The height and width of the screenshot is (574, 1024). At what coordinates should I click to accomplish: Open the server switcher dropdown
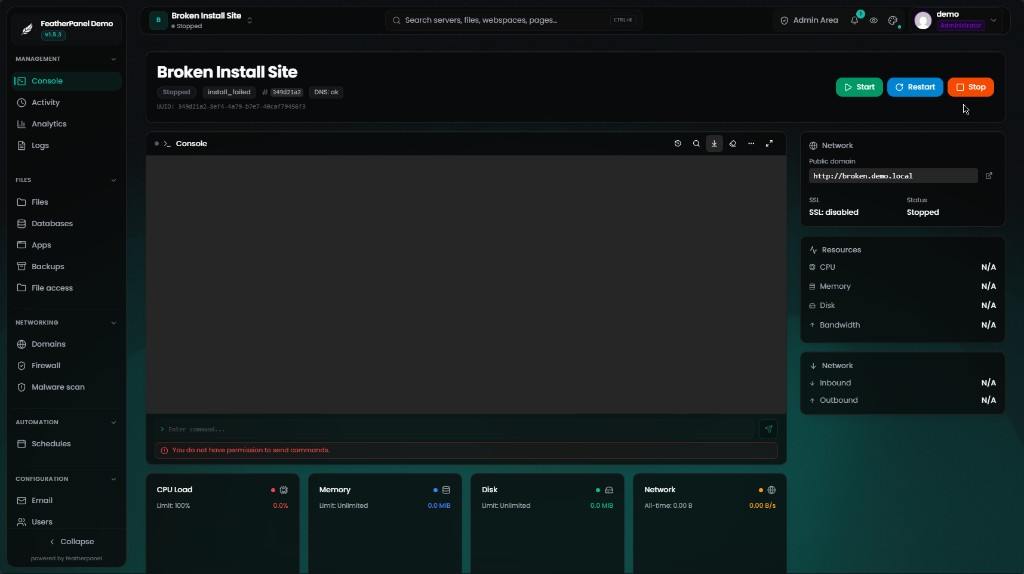point(202,20)
